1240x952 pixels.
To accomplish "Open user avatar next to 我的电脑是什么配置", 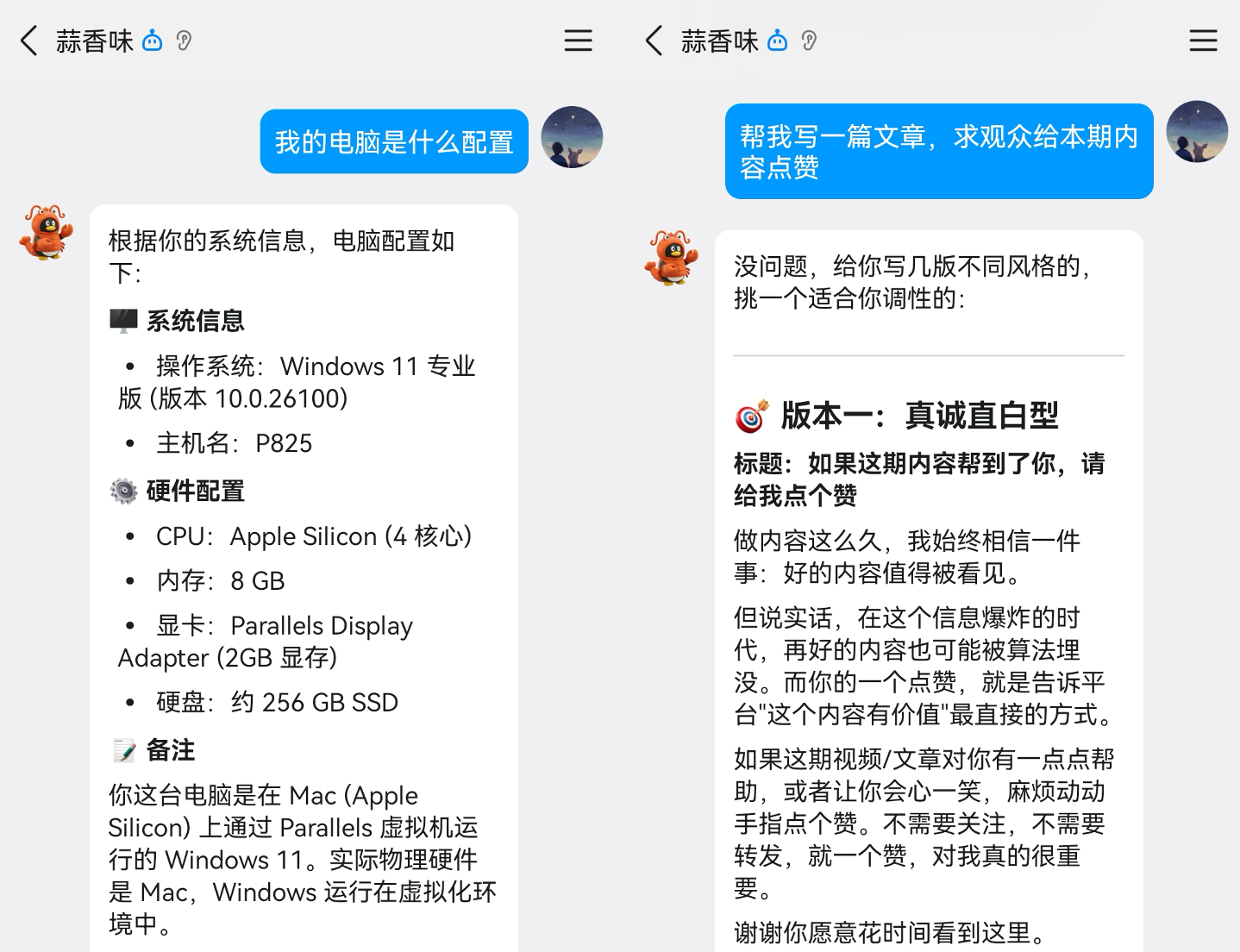I will (x=572, y=137).
